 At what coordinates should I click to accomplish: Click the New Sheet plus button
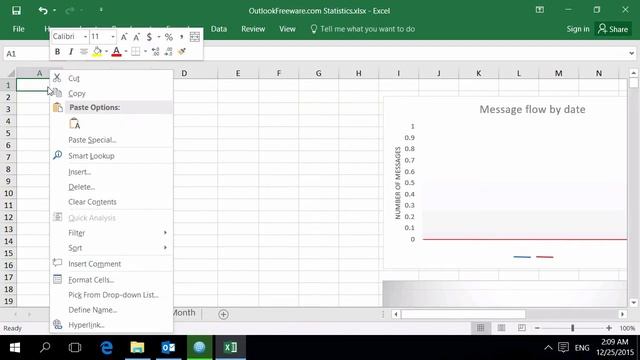pos(223,314)
